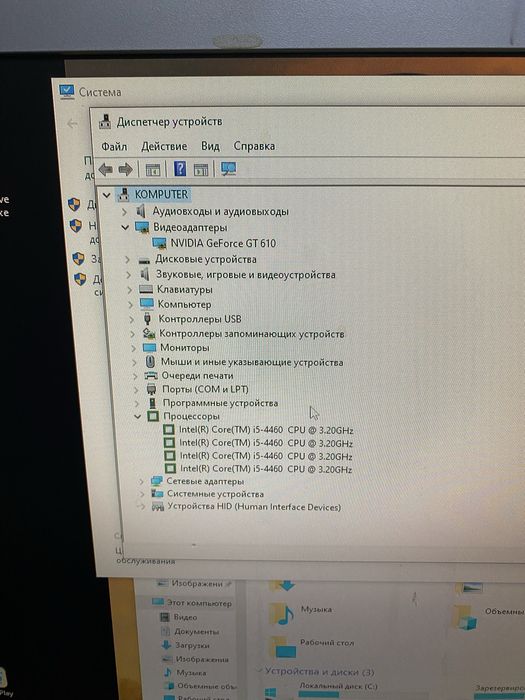Expand Сетевые адаптеры
Viewport: 525px width, 700px height.
141,481
